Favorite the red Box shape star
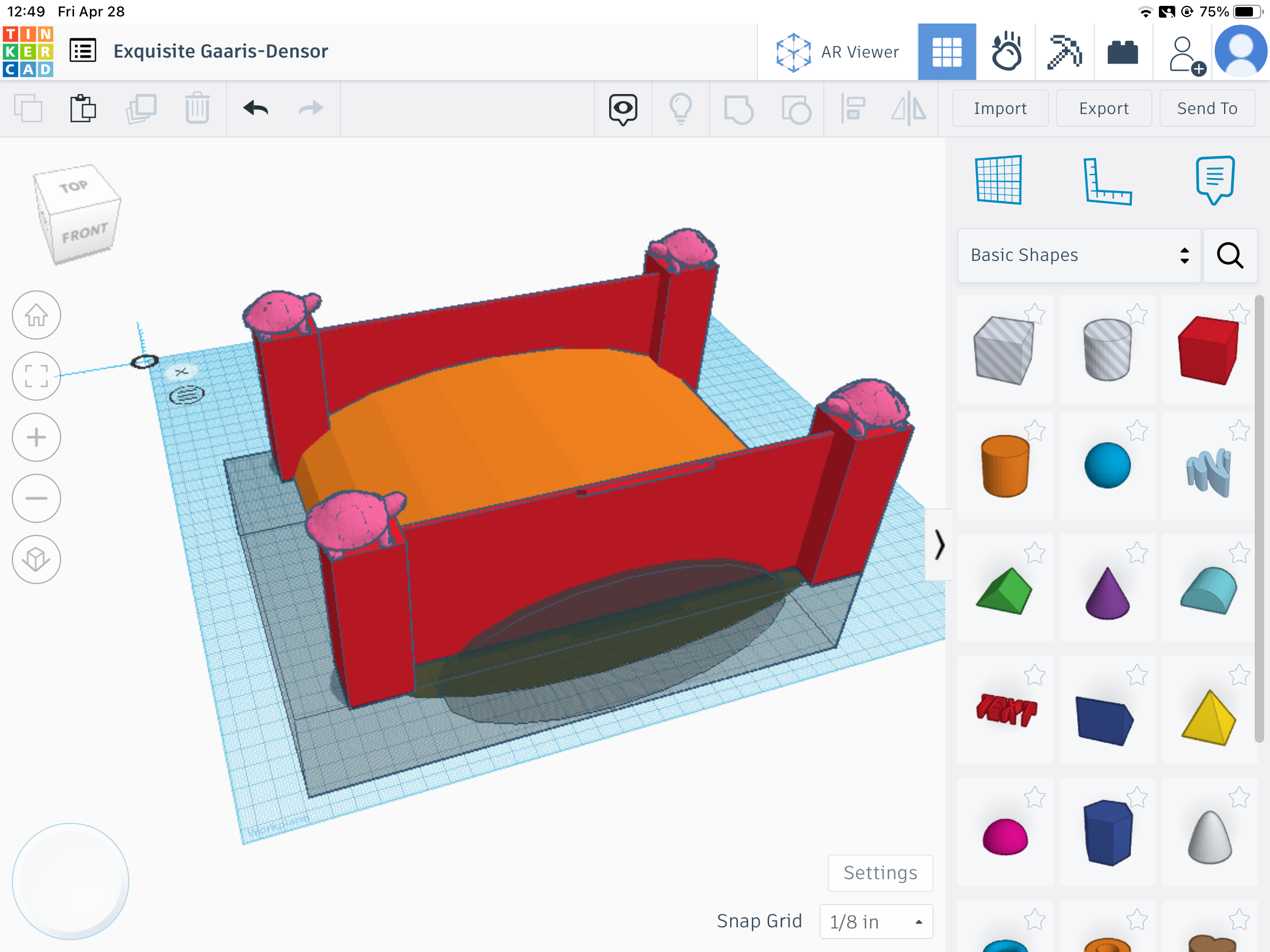This screenshot has width=1270, height=952. pos(1239,313)
